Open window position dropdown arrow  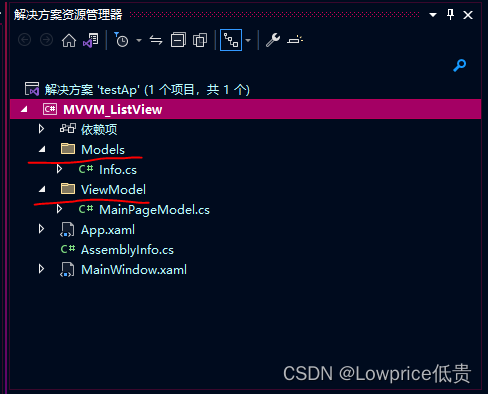(433, 15)
